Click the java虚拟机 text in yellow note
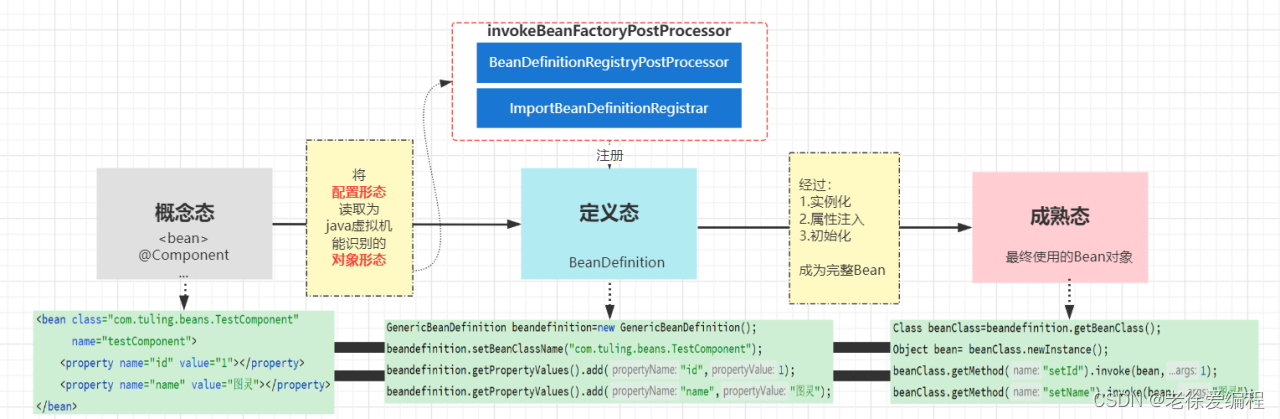Screen dimensions: 1280x419 click(x=359, y=226)
